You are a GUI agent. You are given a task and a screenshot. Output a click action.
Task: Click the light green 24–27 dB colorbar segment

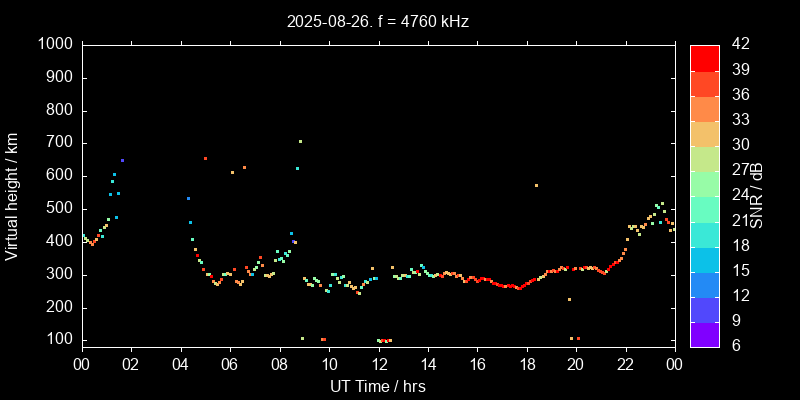tap(705, 183)
